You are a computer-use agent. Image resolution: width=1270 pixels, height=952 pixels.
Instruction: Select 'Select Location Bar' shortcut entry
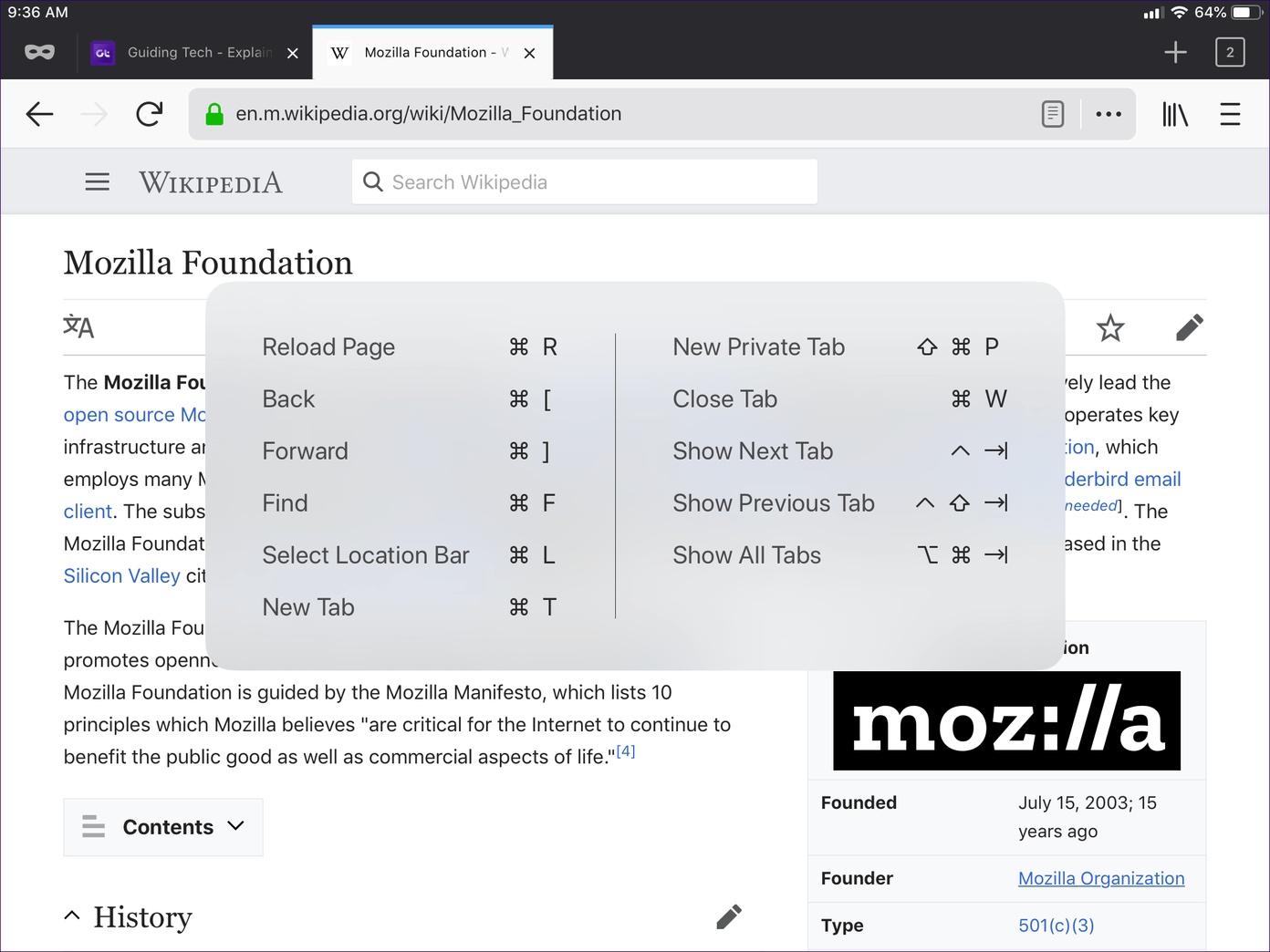pos(411,555)
